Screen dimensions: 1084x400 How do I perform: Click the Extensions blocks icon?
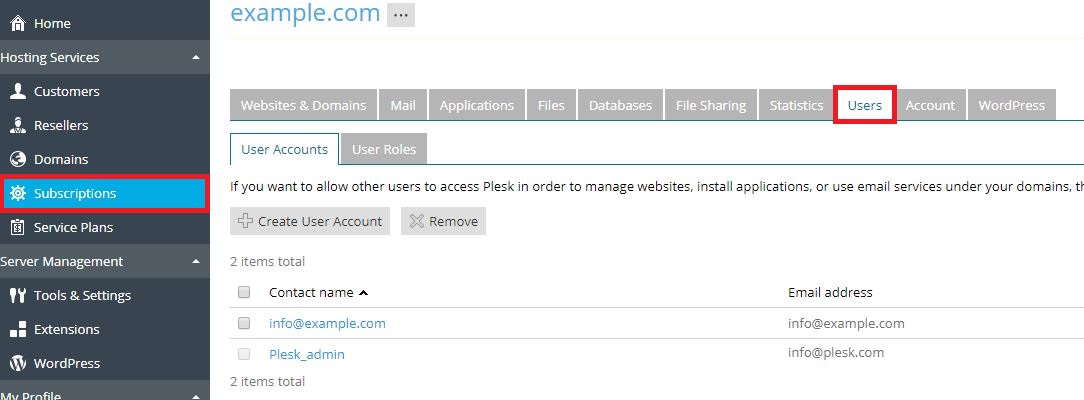tap(18, 329)
